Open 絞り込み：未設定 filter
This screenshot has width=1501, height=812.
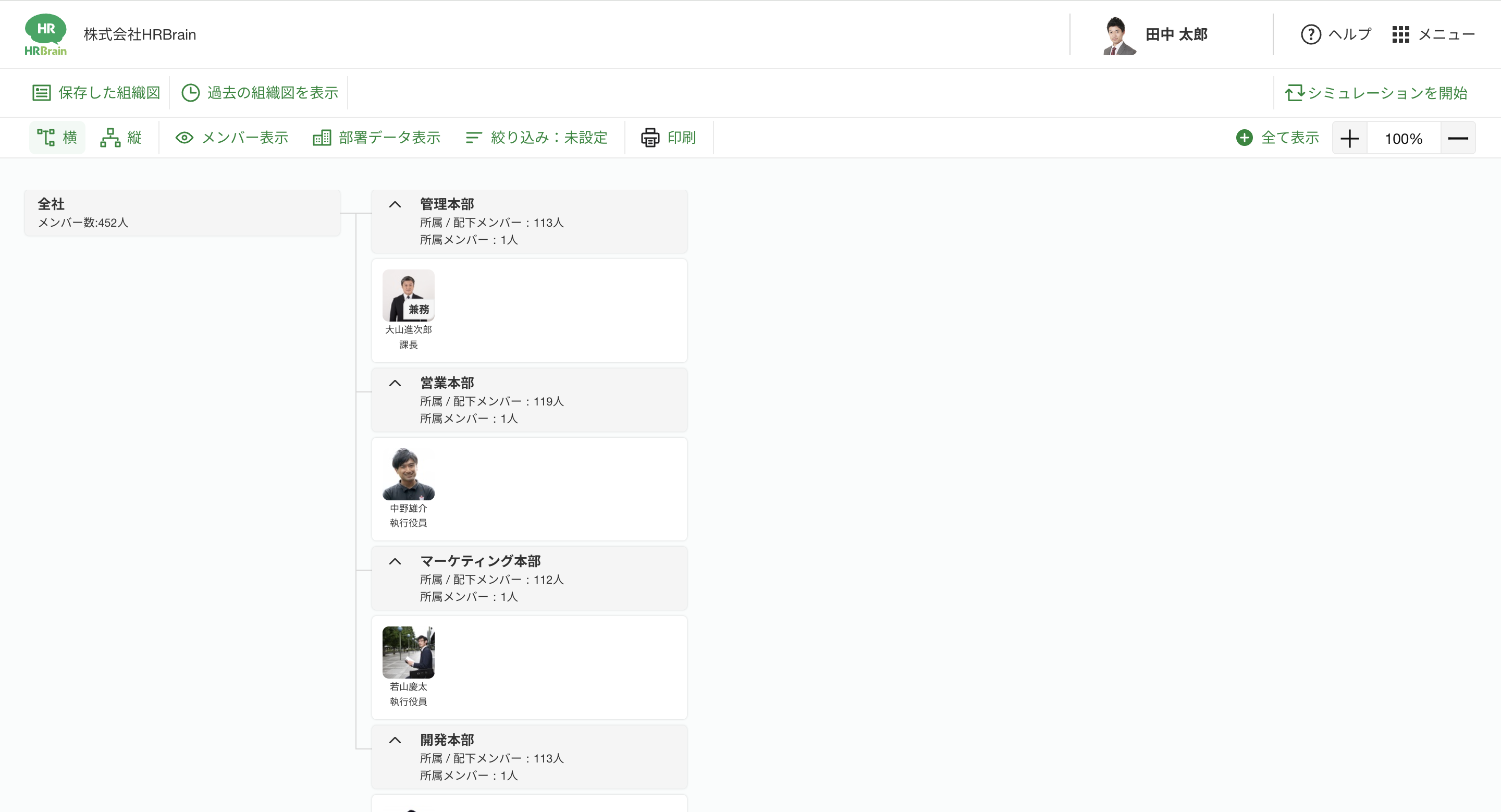(x=537, y=138)
